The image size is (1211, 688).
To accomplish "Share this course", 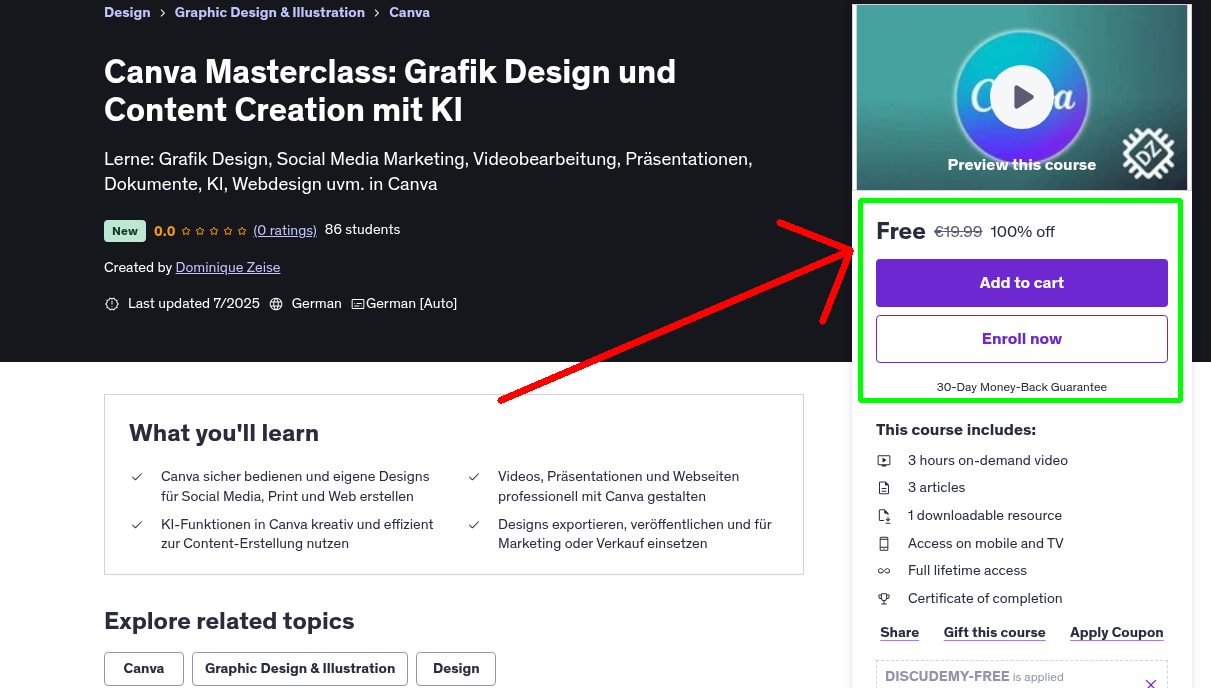I will (898, 632).
